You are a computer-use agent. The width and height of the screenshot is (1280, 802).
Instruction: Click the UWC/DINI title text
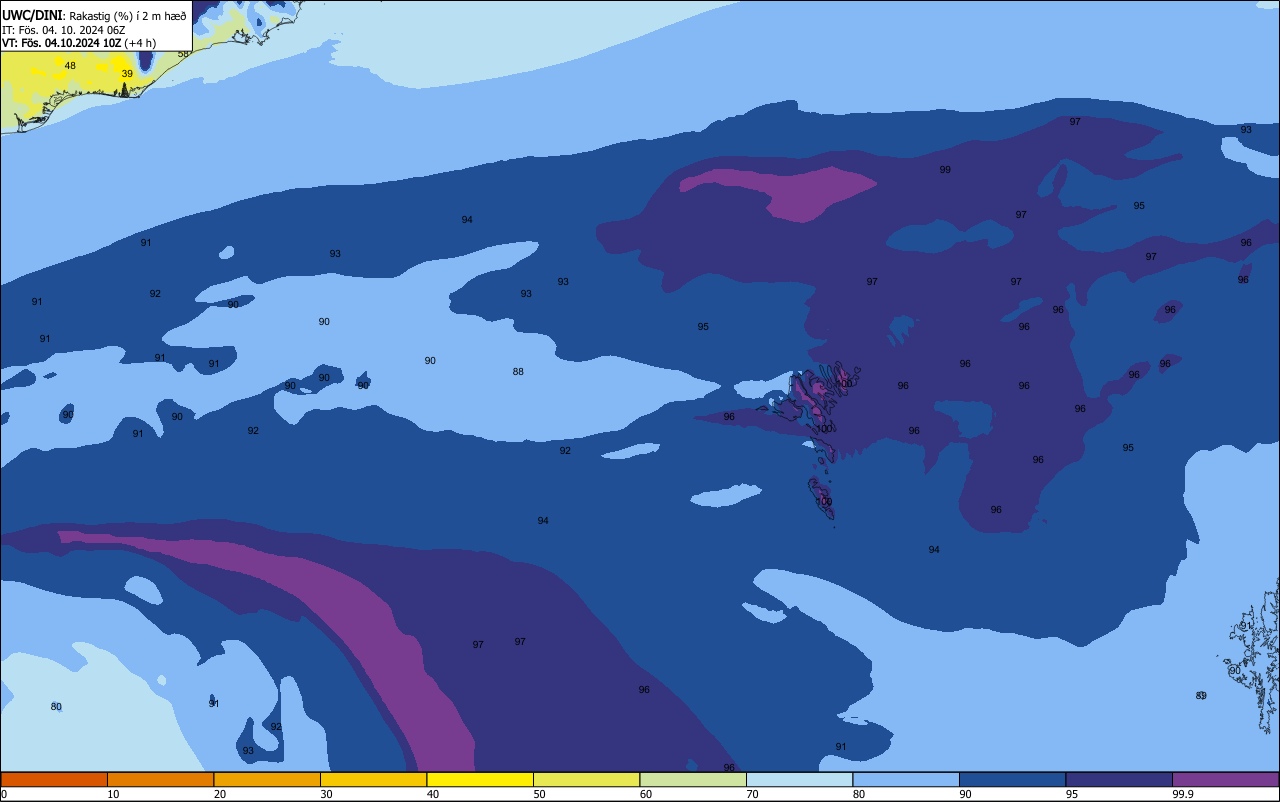32,16
